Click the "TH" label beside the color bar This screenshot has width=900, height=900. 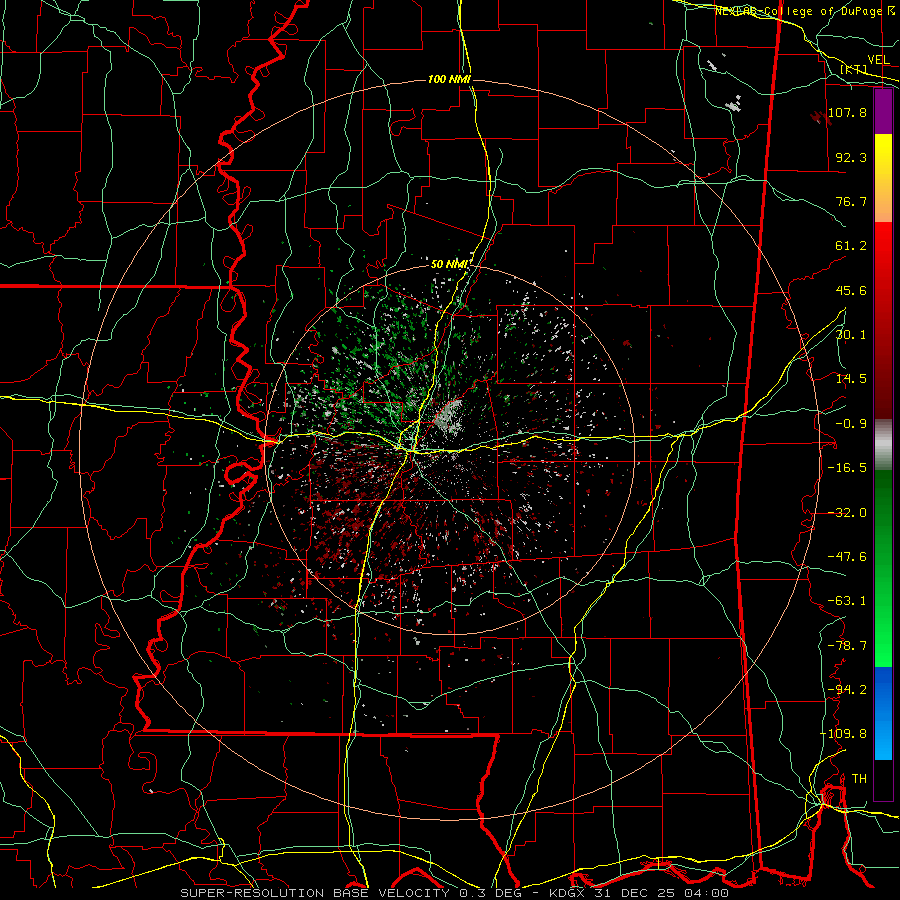click(859, 779)
